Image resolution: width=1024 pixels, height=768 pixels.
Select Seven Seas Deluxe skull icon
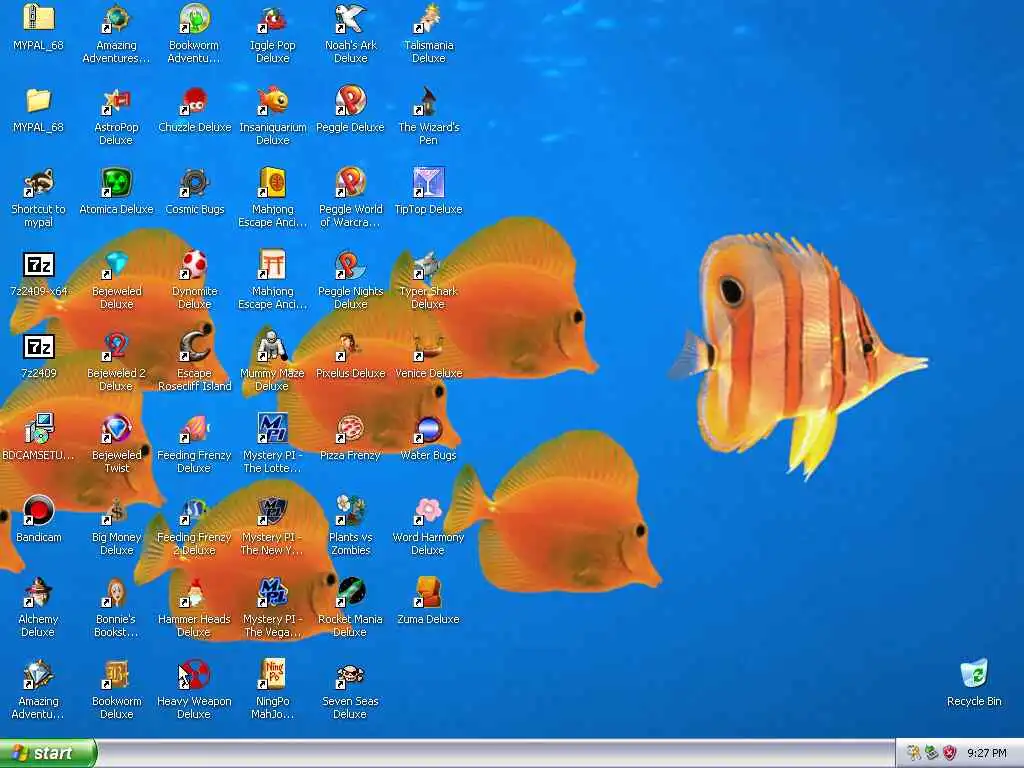[351, 675]
